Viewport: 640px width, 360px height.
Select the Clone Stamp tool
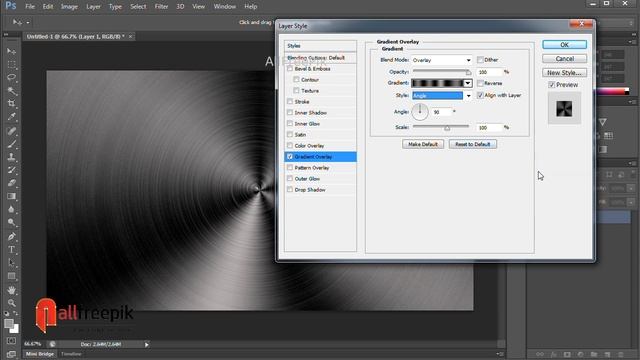11,157
